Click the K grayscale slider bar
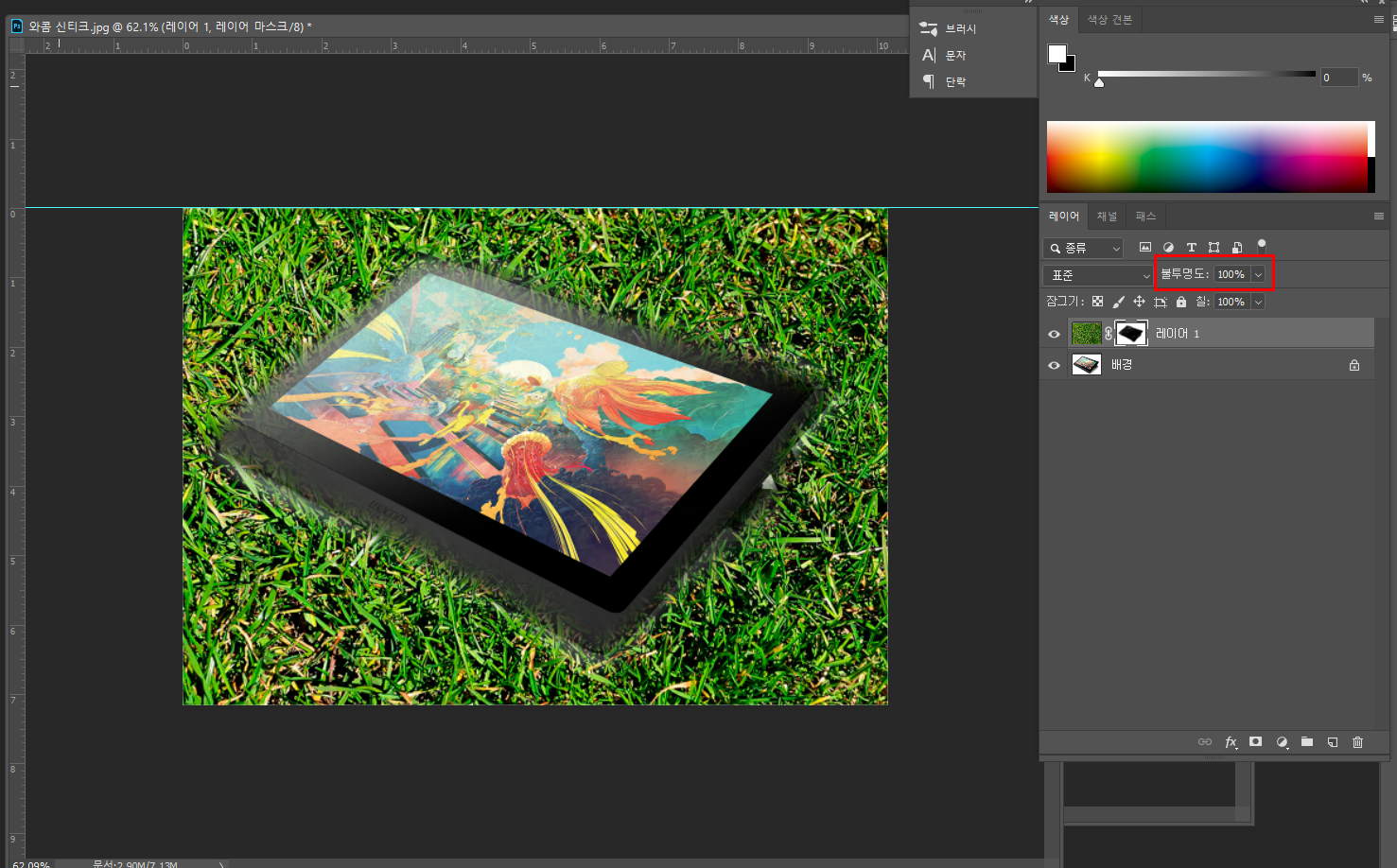 [x=1207, y=74]
